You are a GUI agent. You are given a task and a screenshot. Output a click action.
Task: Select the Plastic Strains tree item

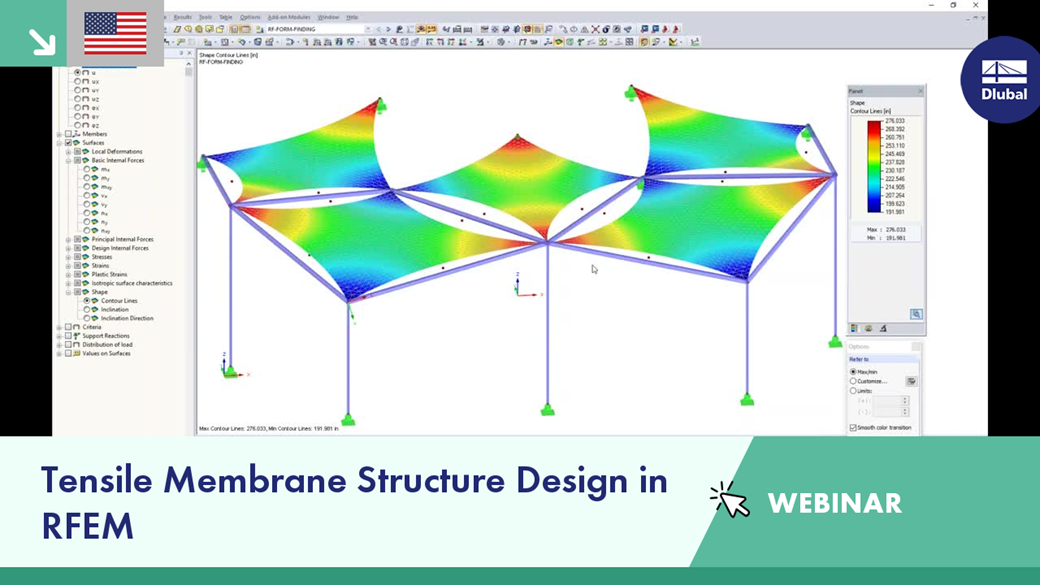coord(109,275)
